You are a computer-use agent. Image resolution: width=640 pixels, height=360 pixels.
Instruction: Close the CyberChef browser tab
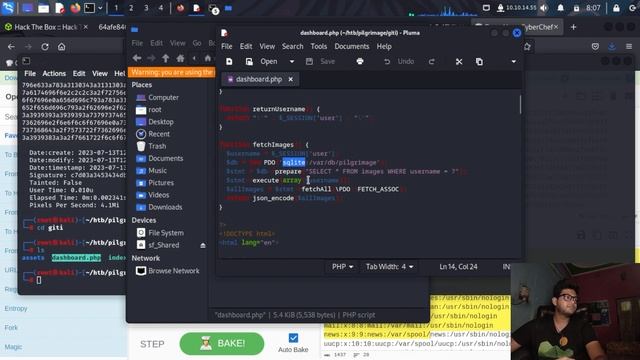556,27
